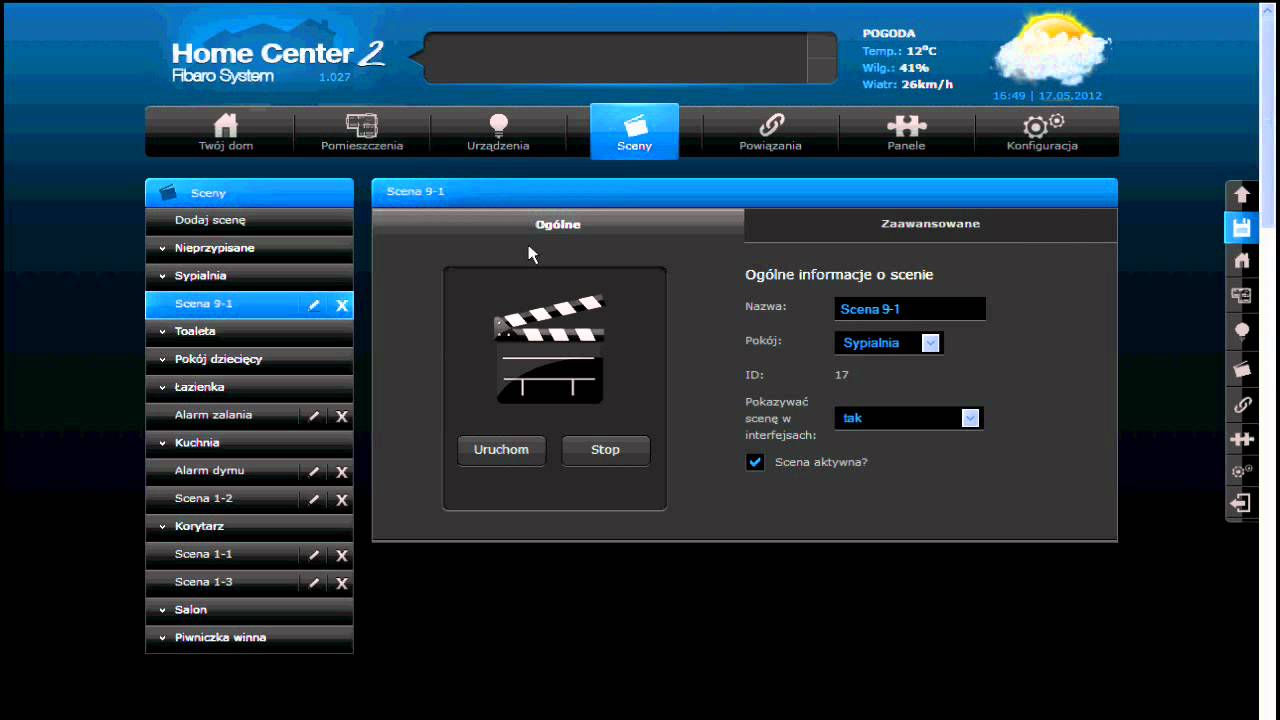
Task: Collapse the Kuchnia group in the scene list
Action: 249,443
